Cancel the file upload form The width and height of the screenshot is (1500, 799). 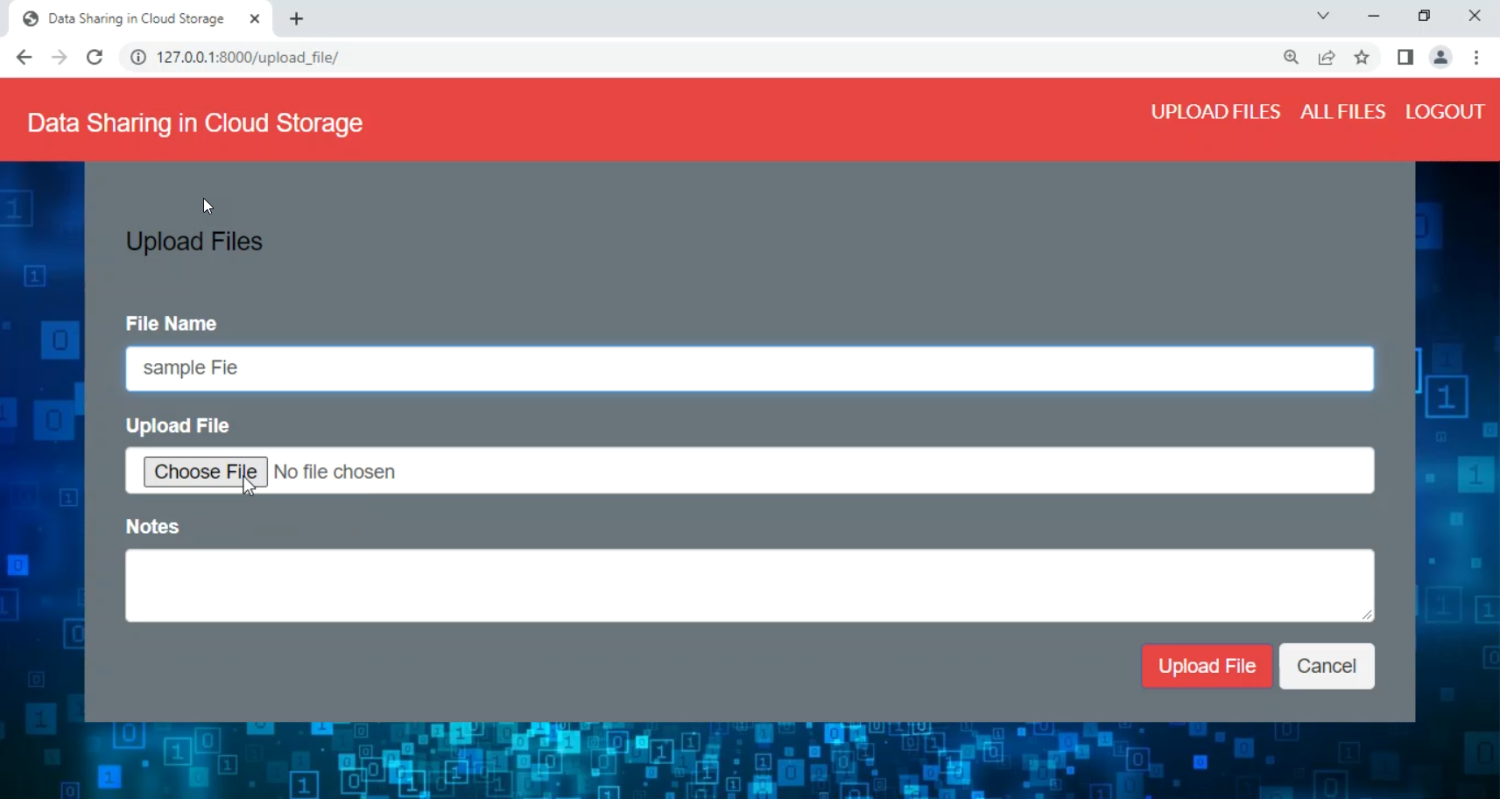(1326, 666)
